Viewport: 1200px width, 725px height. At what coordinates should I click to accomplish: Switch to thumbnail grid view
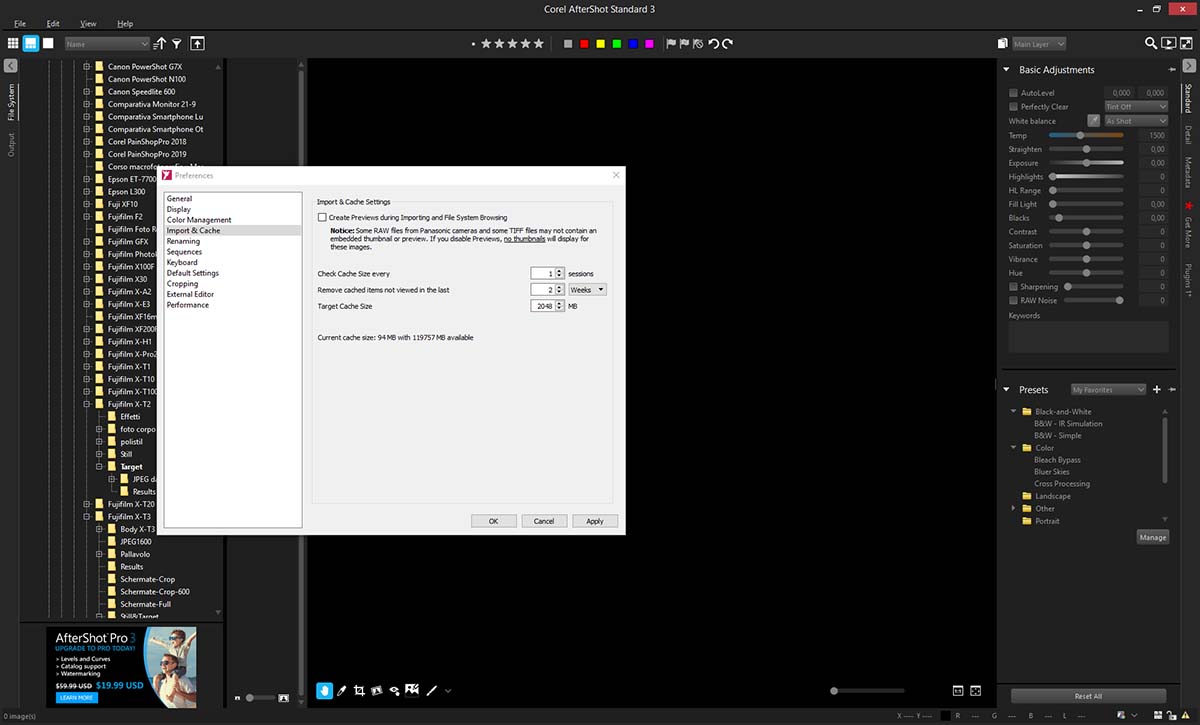tap(13, 44)
